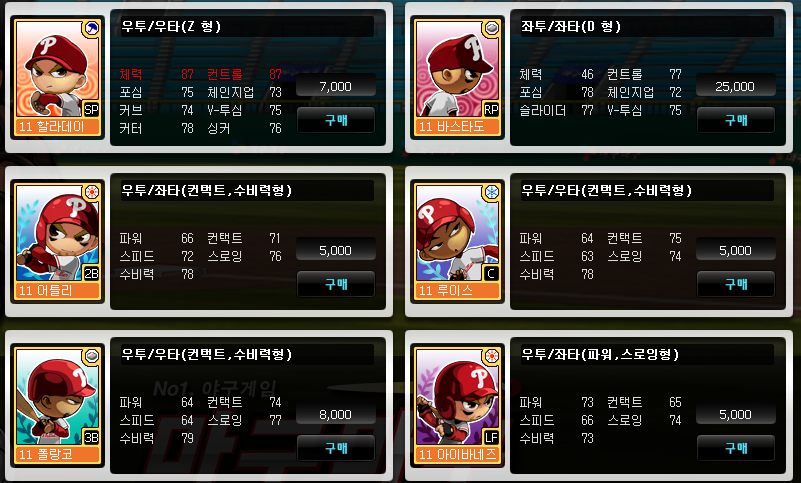Screen dimensions: 801x483
Task: Click 구매 button for 아이바네즈
Action: pos(736,448)
